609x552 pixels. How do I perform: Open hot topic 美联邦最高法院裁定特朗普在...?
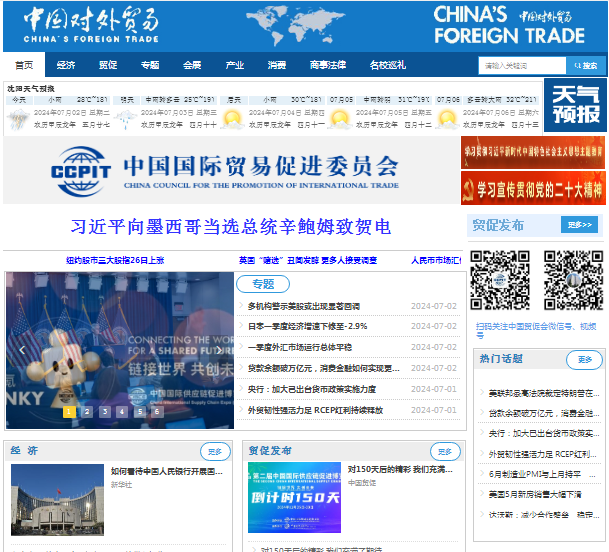click(x=544, y=394)
